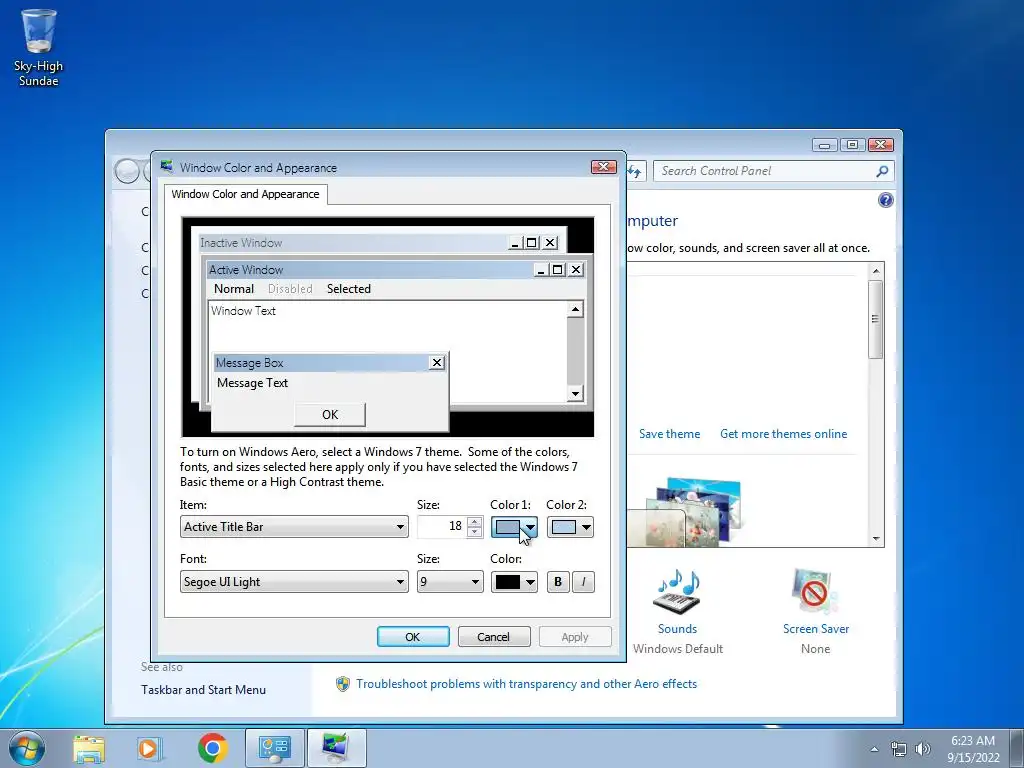Viewport: 1024px width, 768px height.
Task: Click the black font Color swatch
Action: [508, 582]
